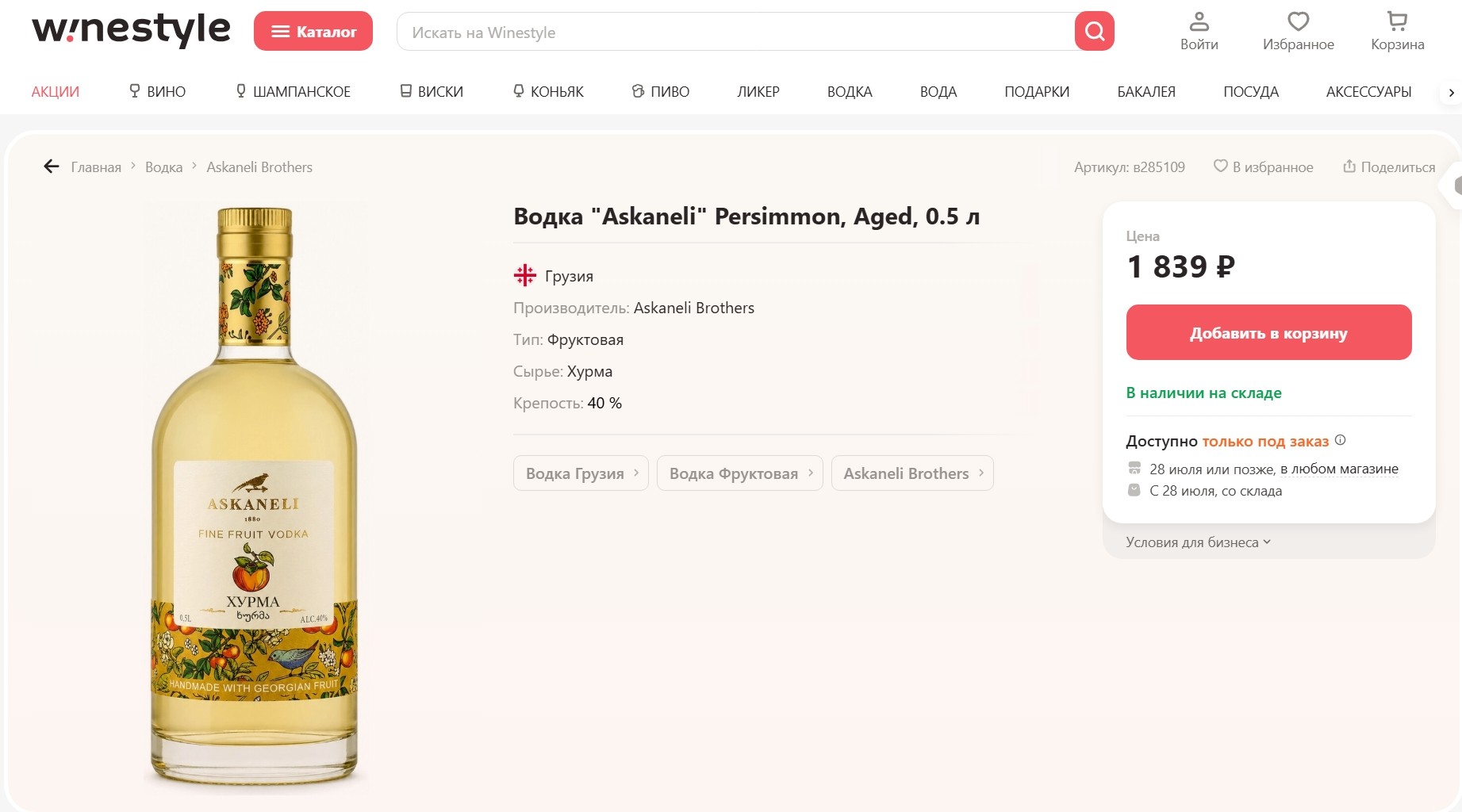This screenshot has width=1462, height=812.
Task: Open the ВОДКА category
Action: (850, 92)
